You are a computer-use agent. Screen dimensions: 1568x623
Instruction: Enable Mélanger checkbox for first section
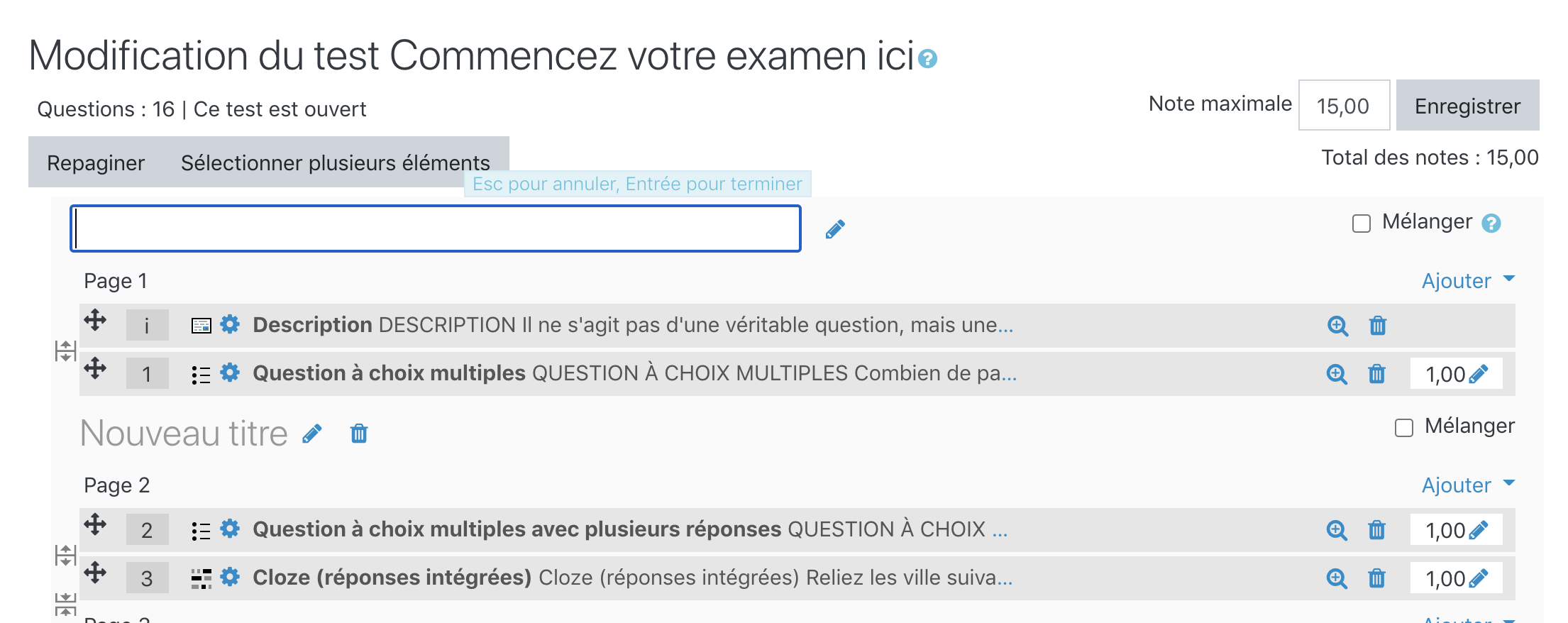point(1362,224)
